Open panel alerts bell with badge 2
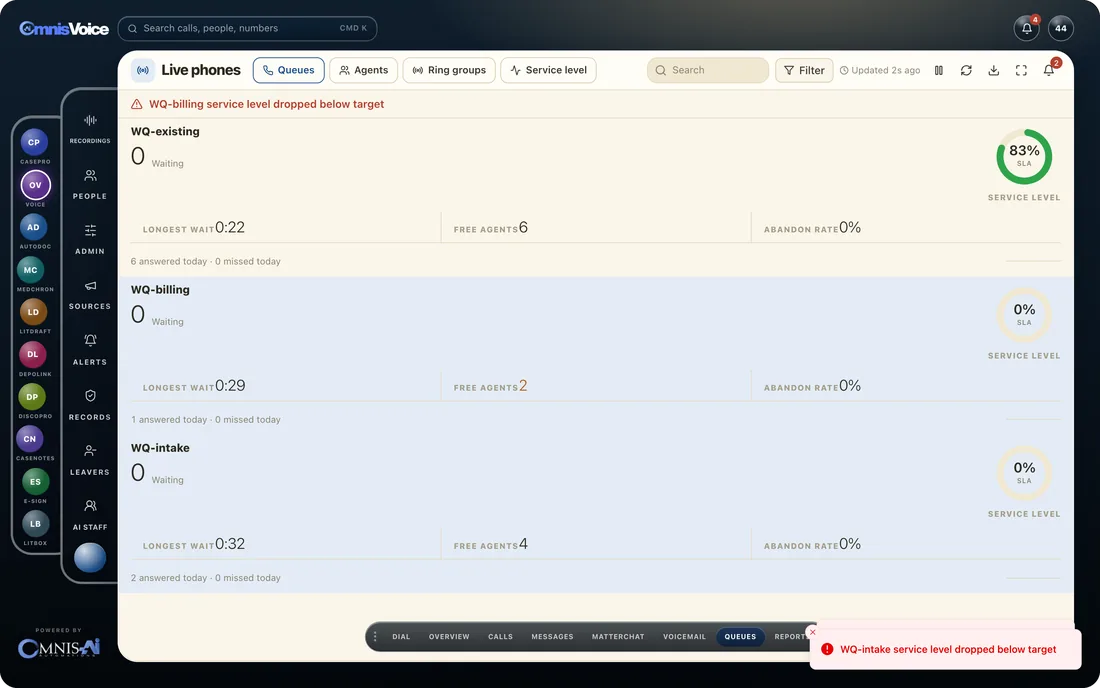This screenshot has height=688, width=1100. (x=1049, y=70)
